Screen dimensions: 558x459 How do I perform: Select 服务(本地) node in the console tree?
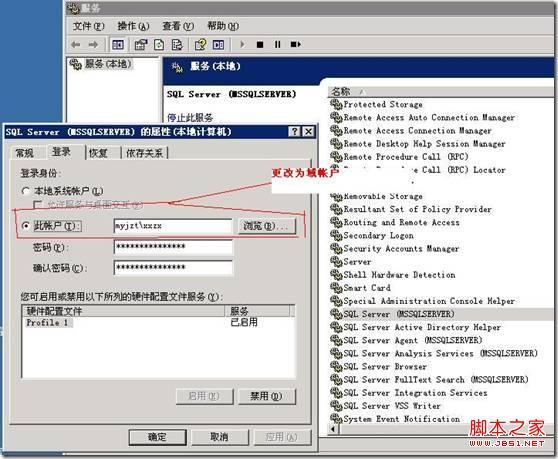(101, 64)
